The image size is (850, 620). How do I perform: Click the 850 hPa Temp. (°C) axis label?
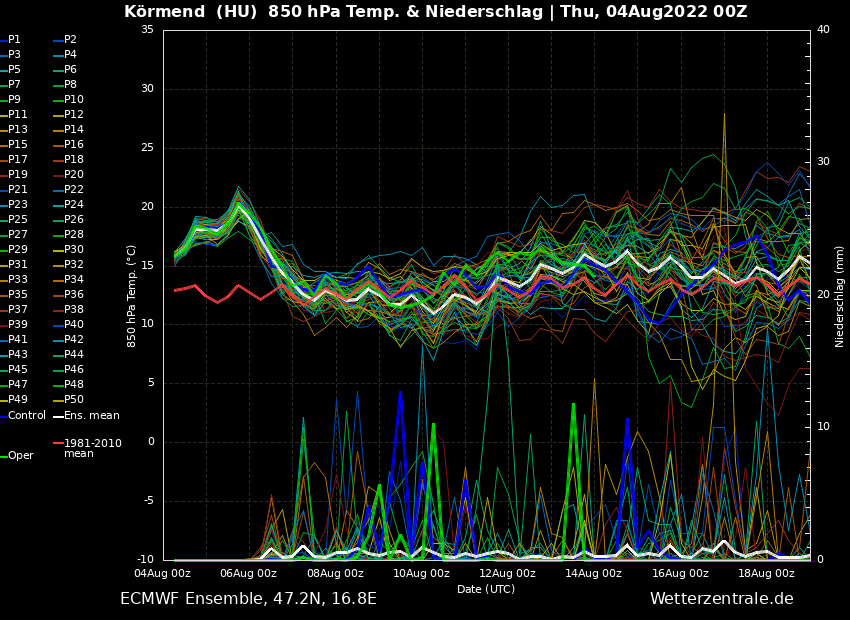click(132, 295)
